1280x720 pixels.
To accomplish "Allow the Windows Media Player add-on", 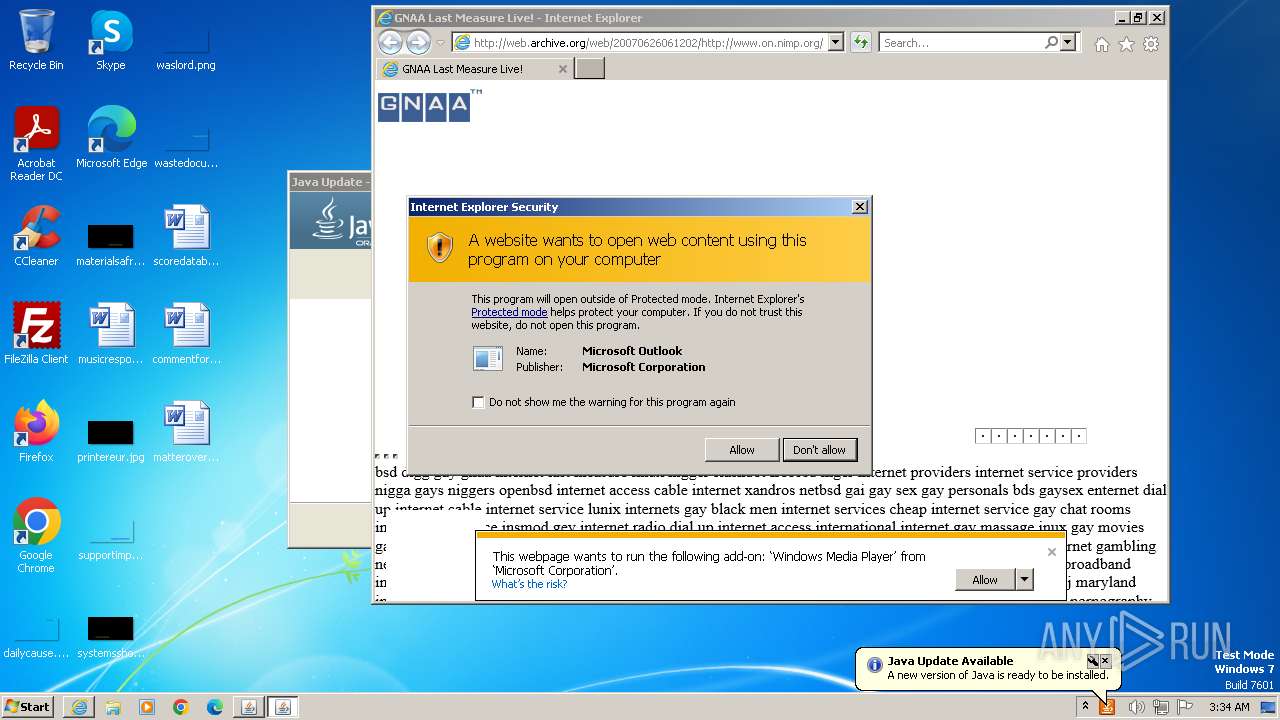I will [985, 580].
